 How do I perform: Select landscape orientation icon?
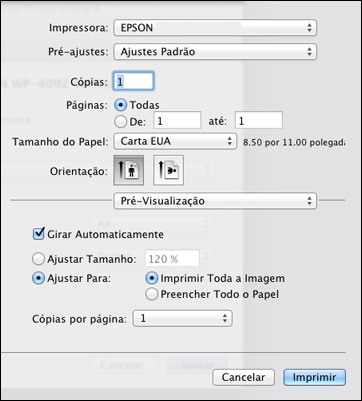coord(168,170)
